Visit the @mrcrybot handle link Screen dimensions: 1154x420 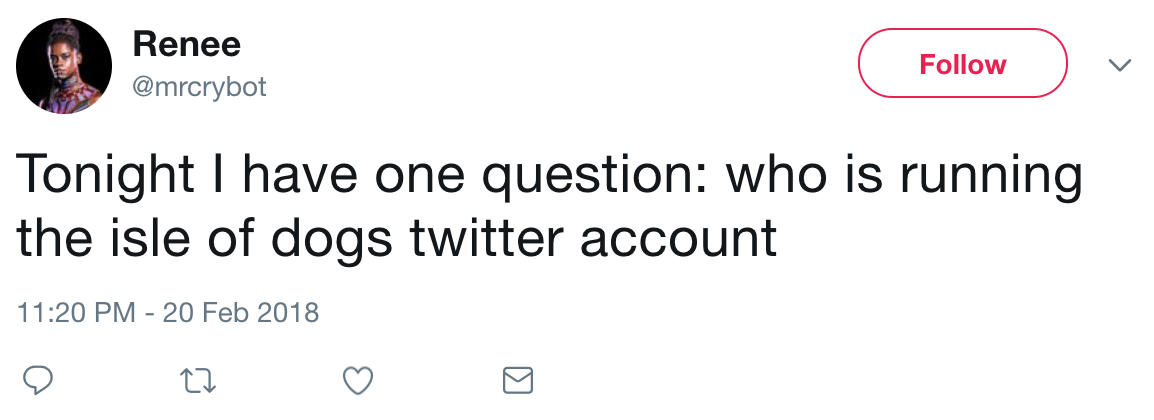click(x=199, y=88)
